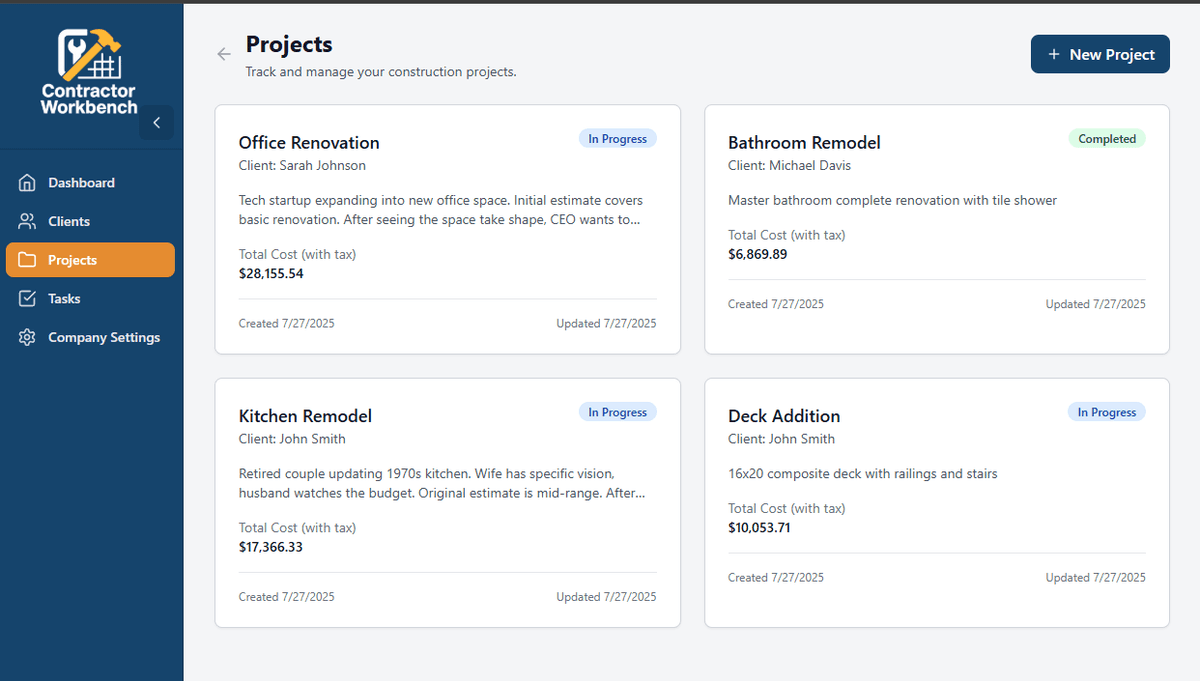Click the Completed badge on Bathroom Remodel
The height and width of the screenshot is (681, 1200).
click(1107, 138)
